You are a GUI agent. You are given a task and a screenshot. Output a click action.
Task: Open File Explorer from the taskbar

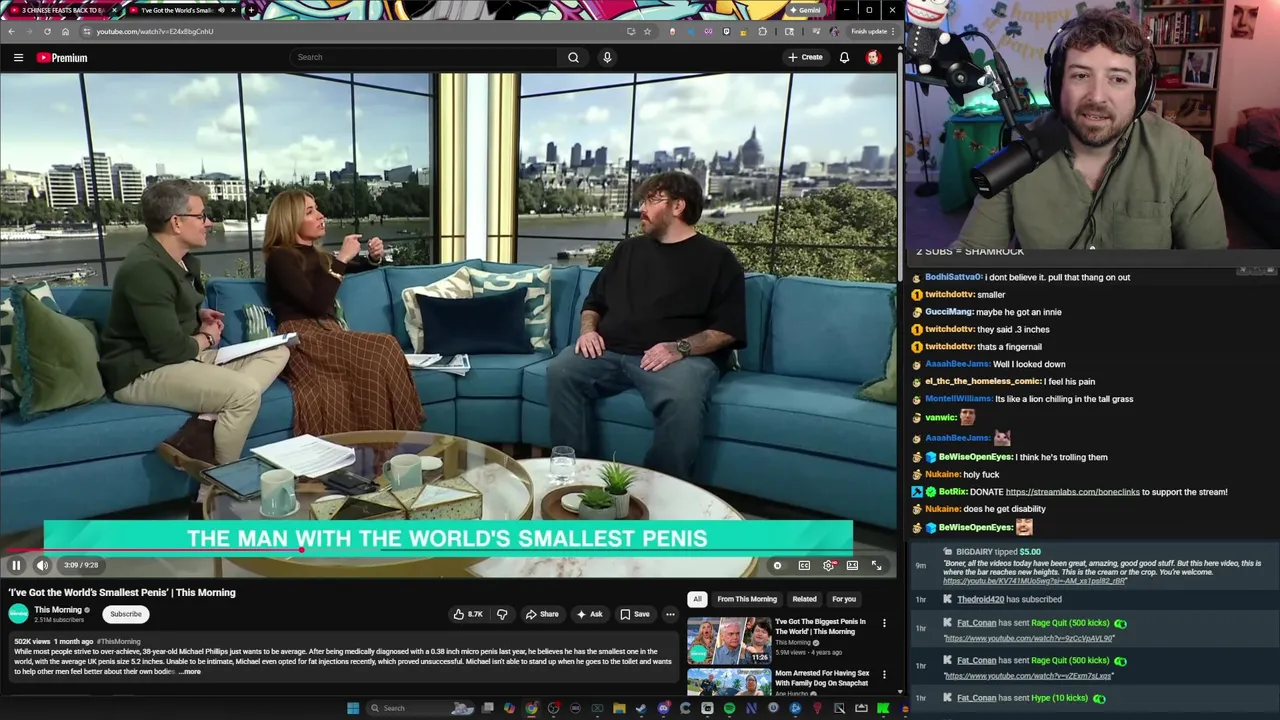pyautogui.click(x=619, y=708)
